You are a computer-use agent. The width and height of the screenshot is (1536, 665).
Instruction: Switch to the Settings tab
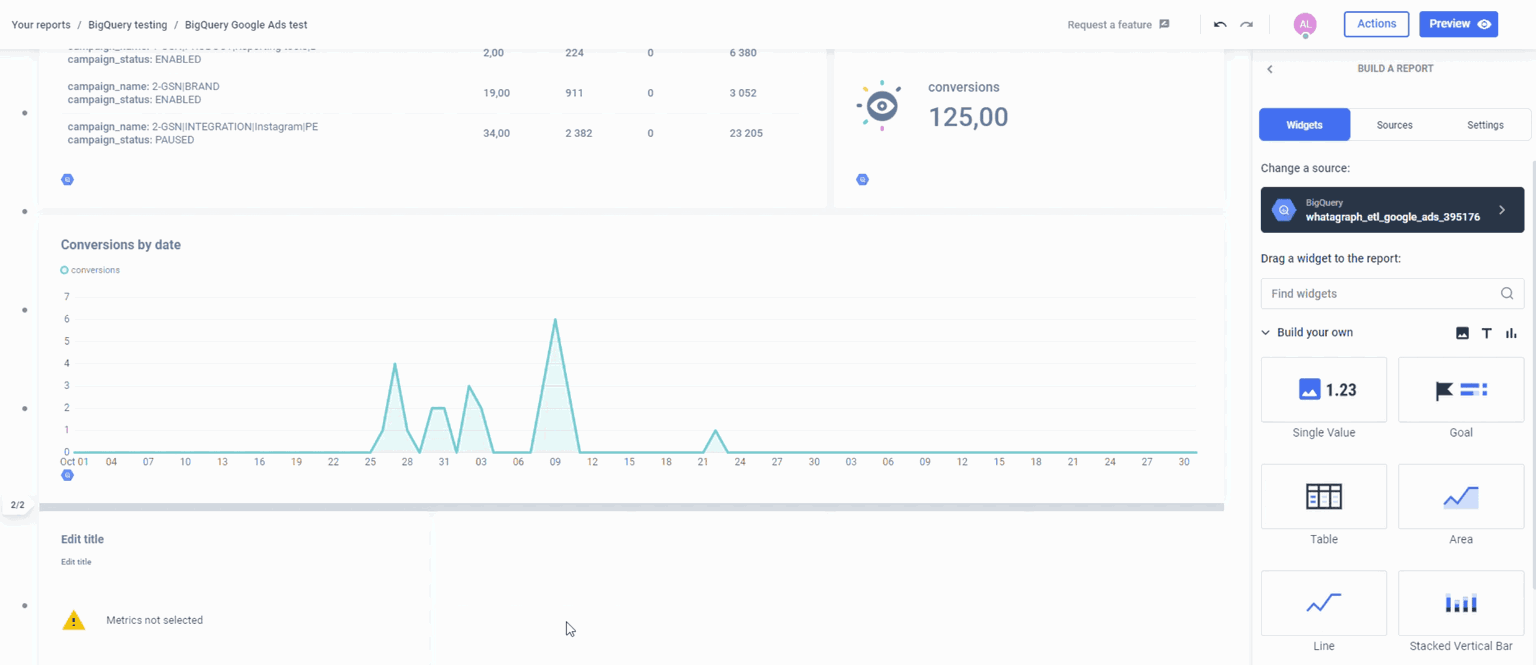(1485, 124)
